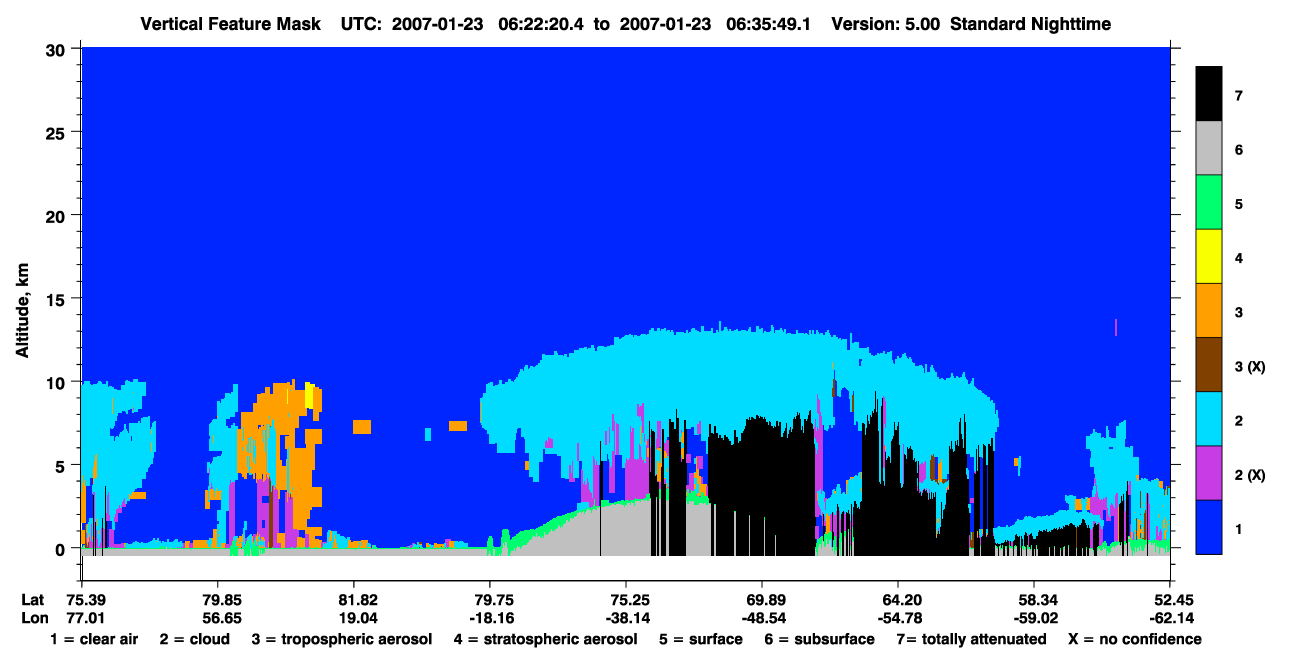1300x667 pixels.
Task: Click the 'X = no confidence' key text
Action: point(1135,639)
